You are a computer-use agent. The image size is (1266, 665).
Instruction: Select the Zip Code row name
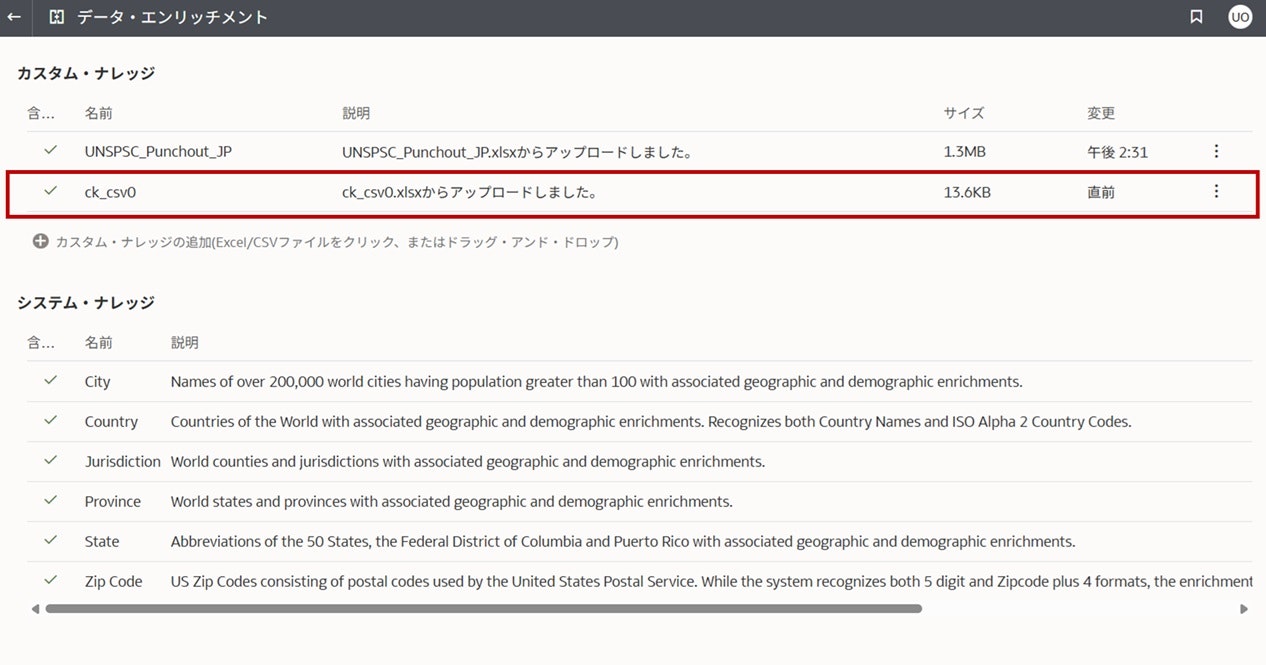114,582
